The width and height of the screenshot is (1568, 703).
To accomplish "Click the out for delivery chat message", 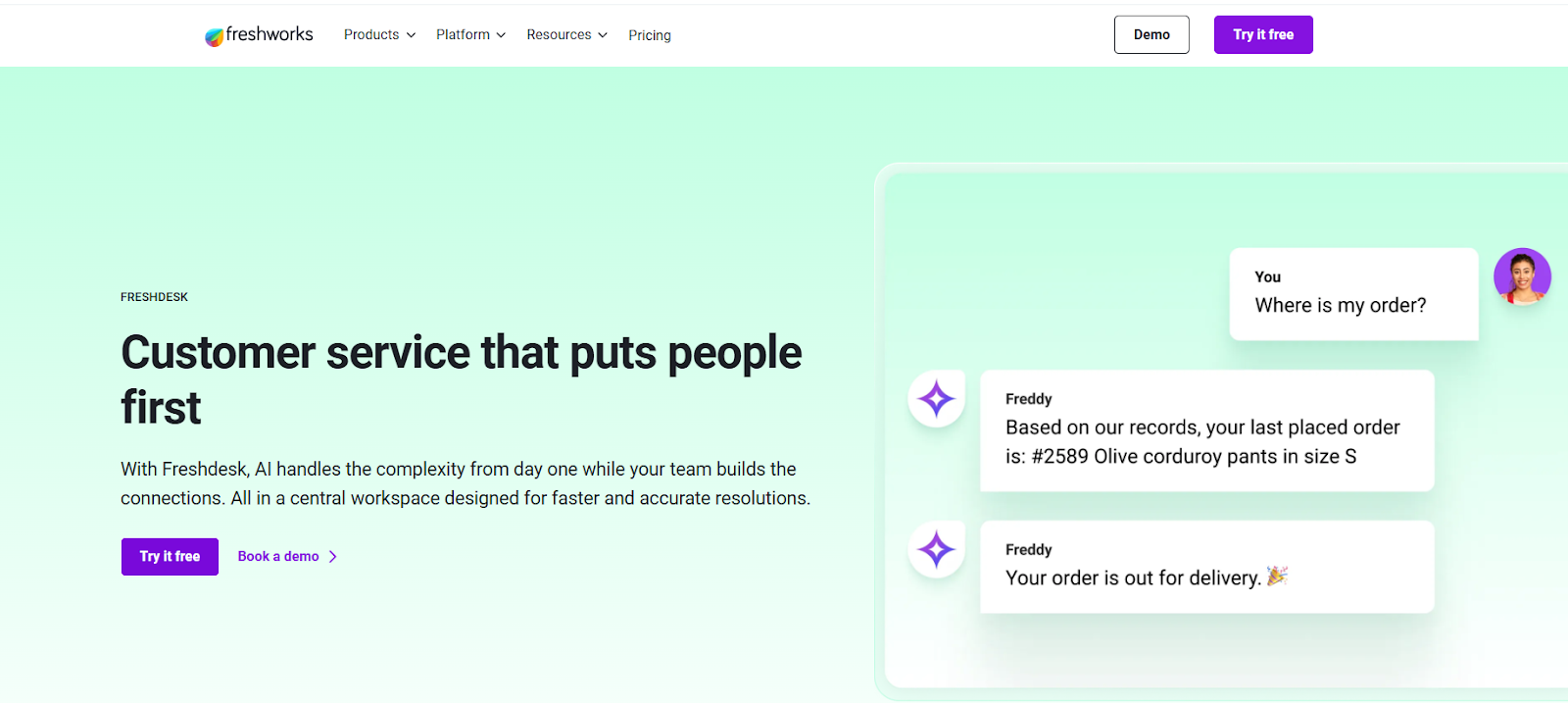I will (x=1205, y=567).
